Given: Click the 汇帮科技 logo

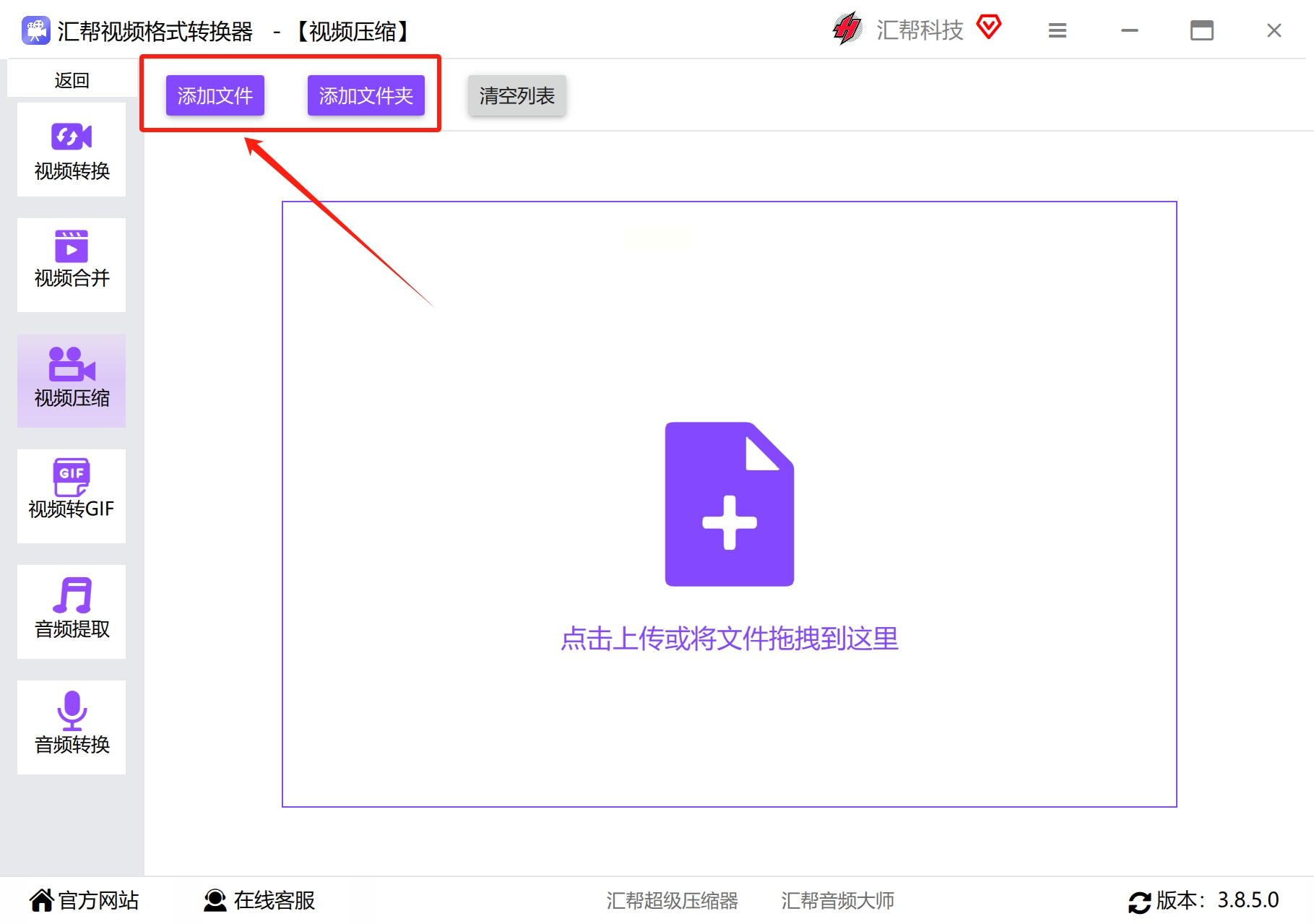Looking at the screenshot, I should coord(899,30).
